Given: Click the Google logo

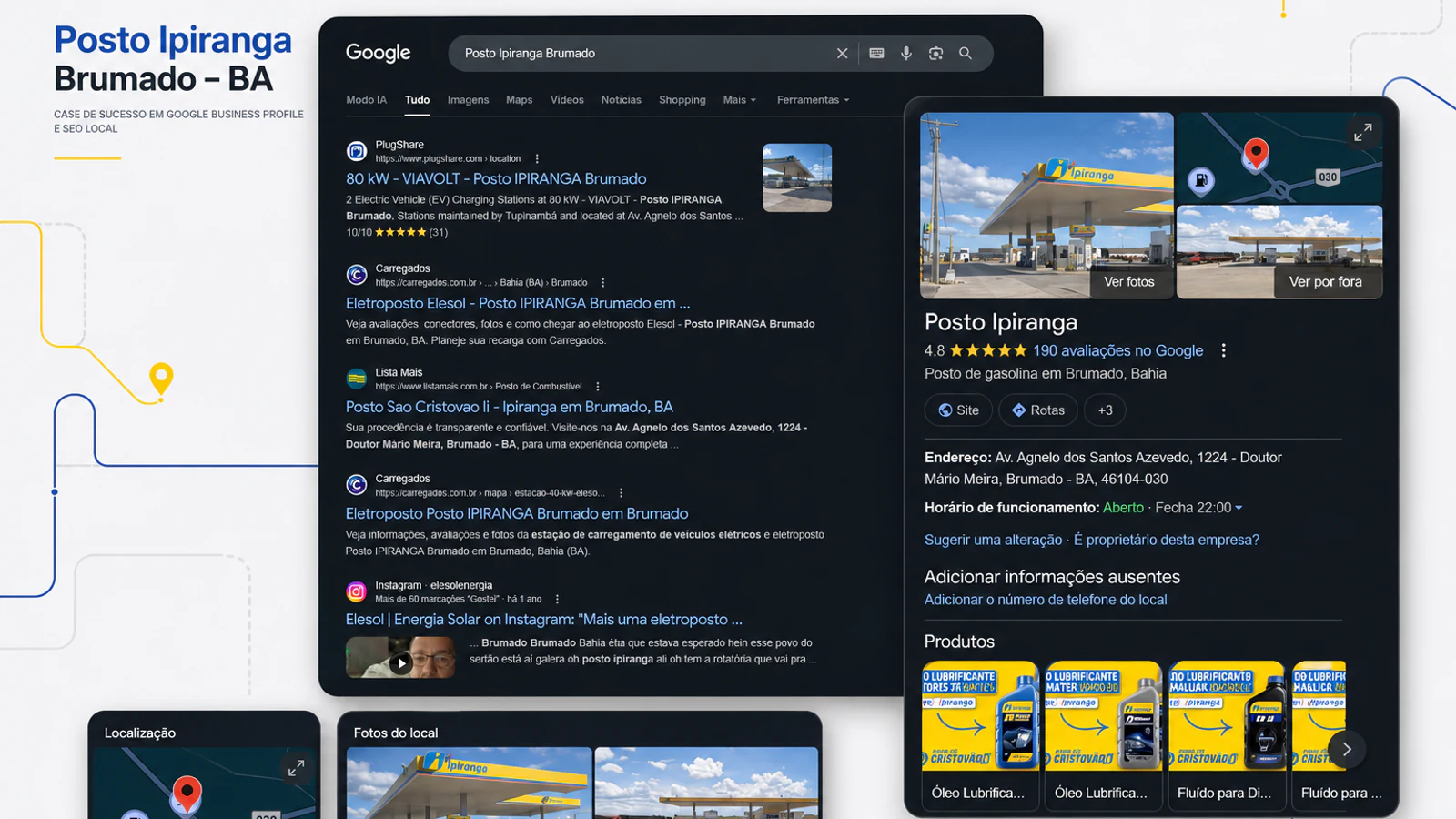Looking at the screenshot, I should pyautogui.click(x=378, y=53).
